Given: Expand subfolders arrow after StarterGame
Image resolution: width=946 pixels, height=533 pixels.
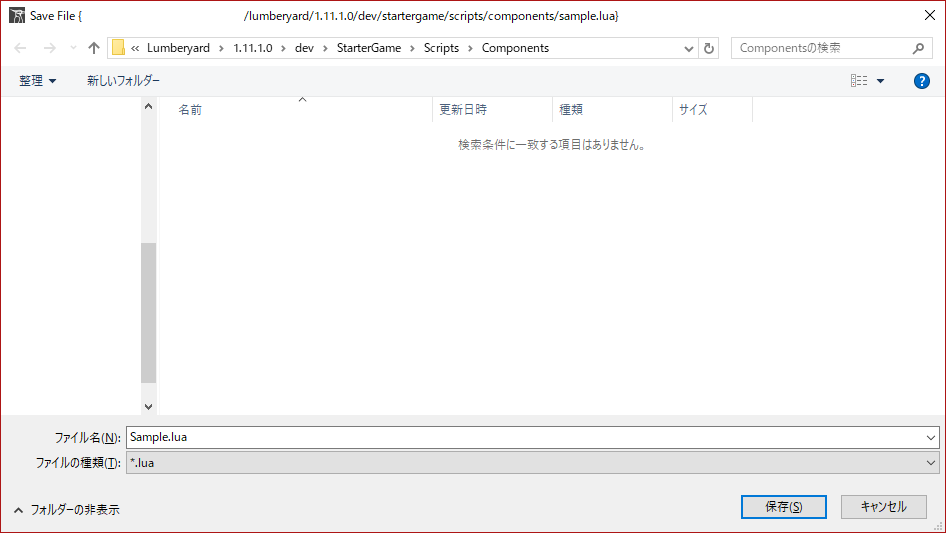Looking at the screenshot, I should pyautogui.click(x=412, y=48).
